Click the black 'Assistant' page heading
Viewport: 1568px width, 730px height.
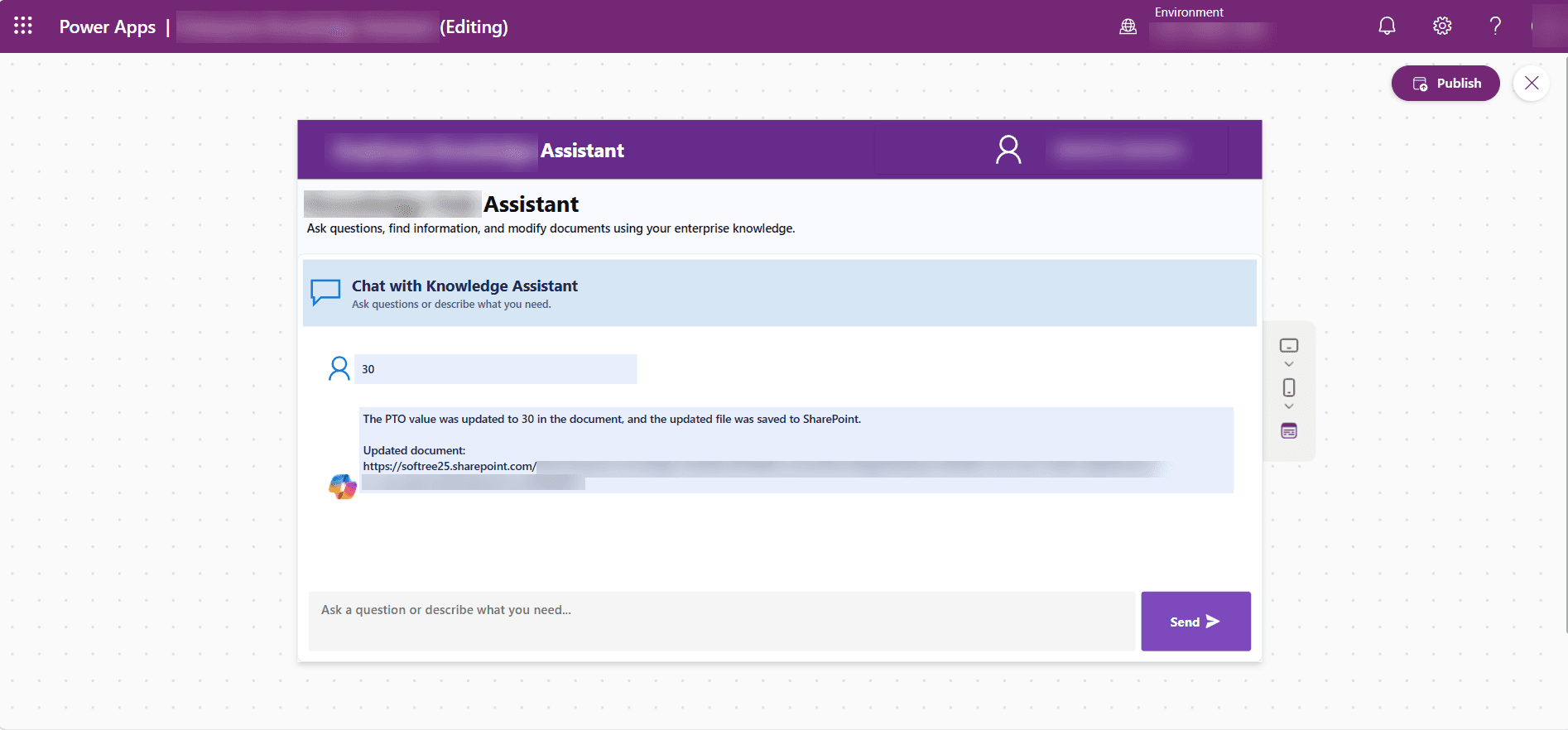pyautogui.click(x=531, y=204)
